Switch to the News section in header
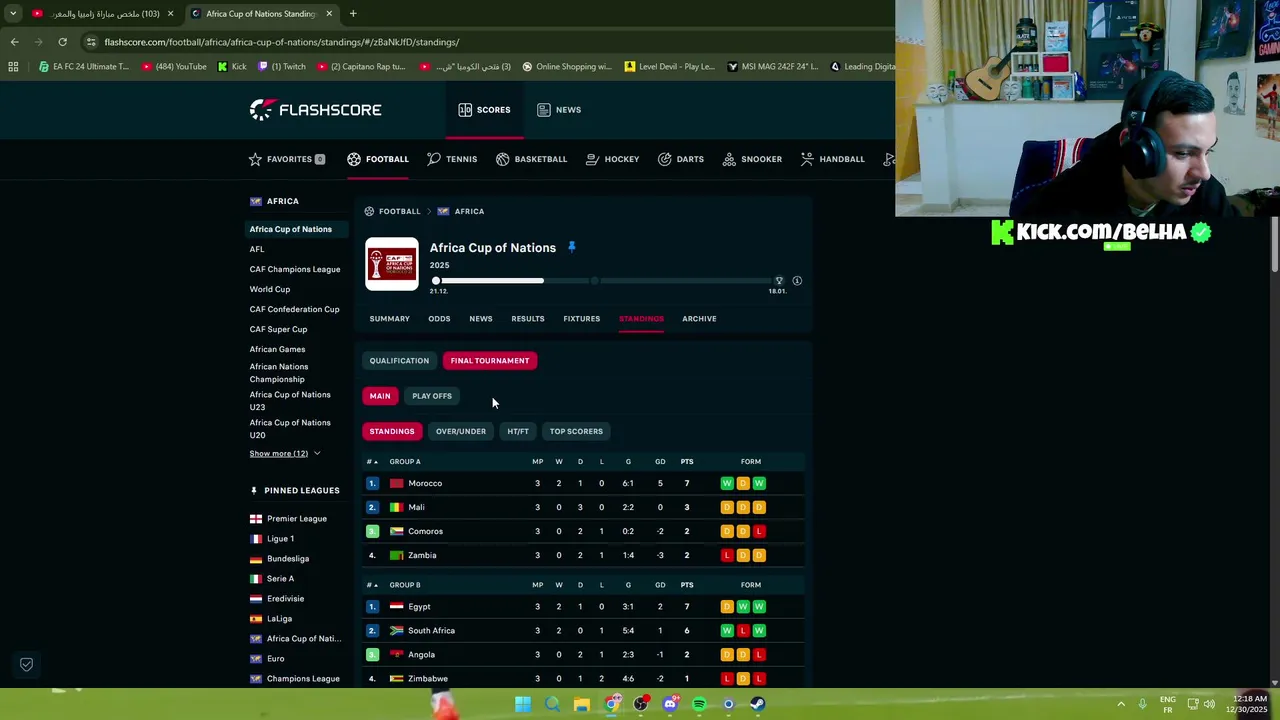The height and width of the screenshot is (720, 1280). [559, 110]
